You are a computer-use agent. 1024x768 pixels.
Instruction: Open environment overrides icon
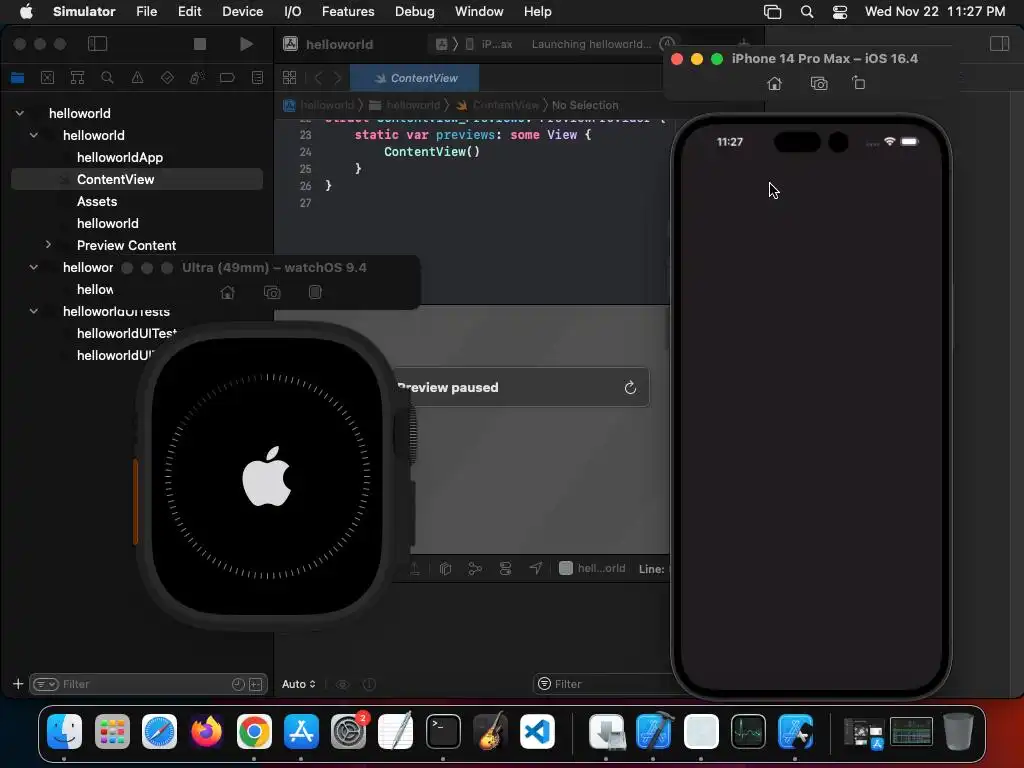point(505,569)
